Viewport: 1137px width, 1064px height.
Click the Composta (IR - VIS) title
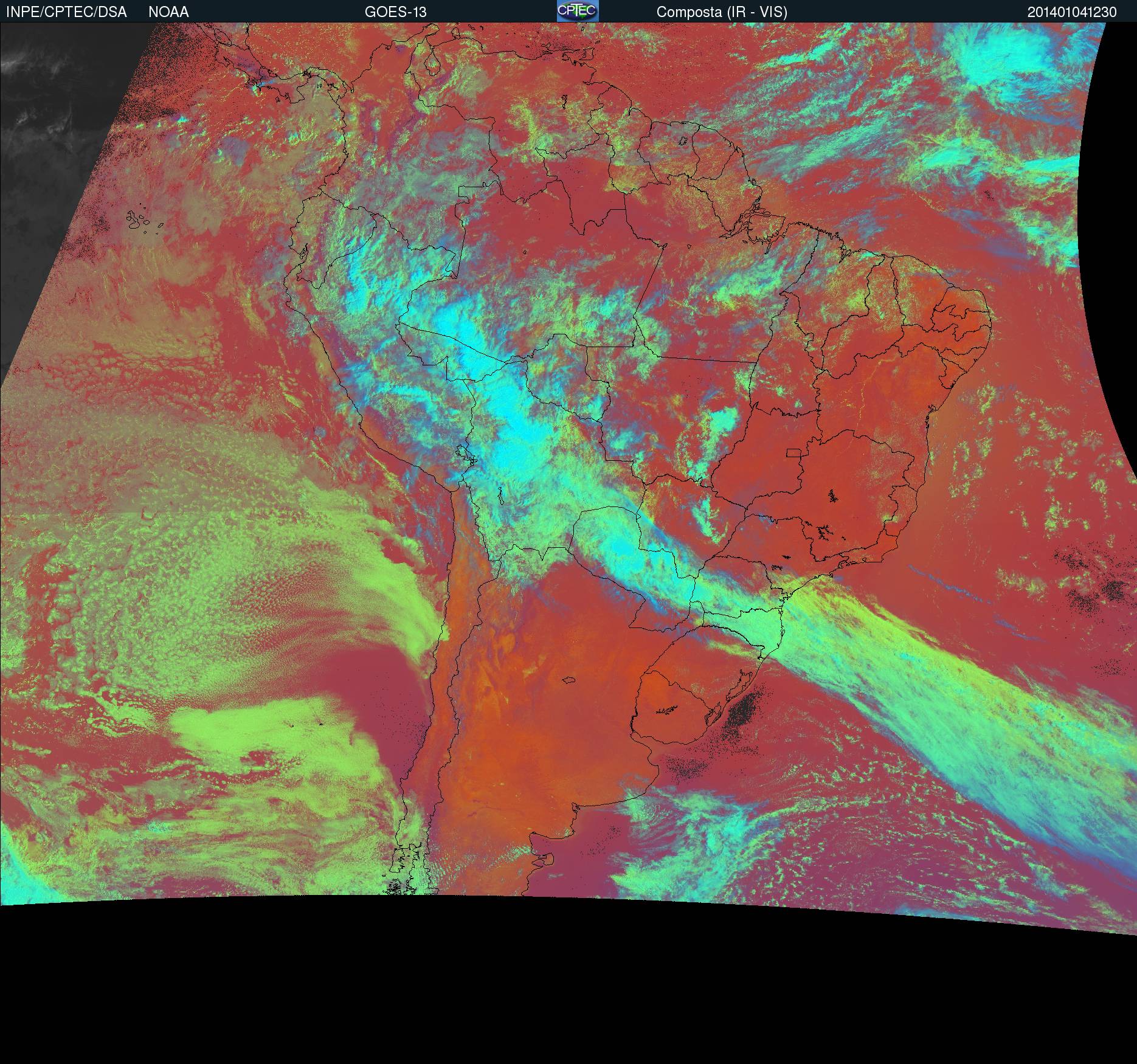pos(722,12)
